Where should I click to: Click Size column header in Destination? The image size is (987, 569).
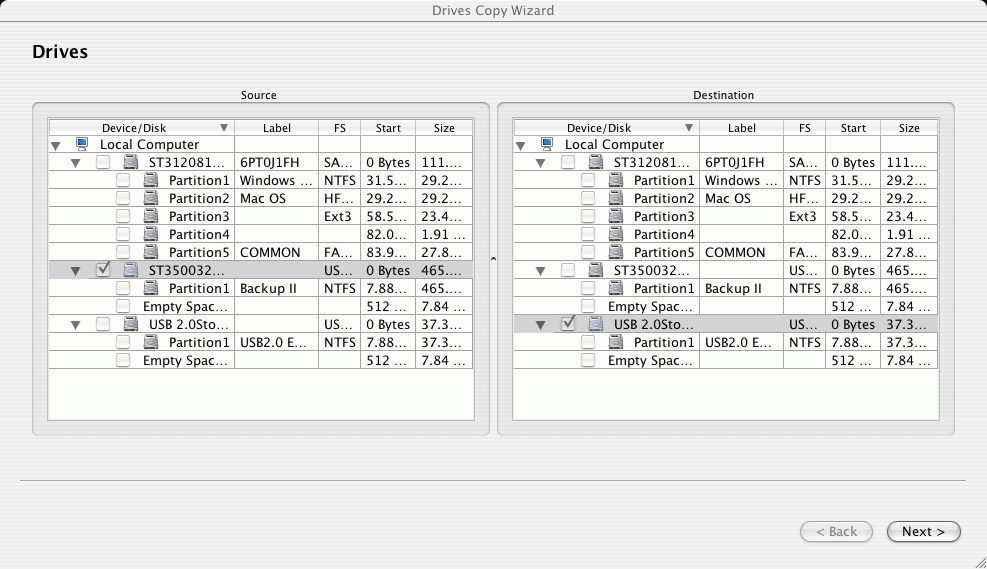(909, 128)
